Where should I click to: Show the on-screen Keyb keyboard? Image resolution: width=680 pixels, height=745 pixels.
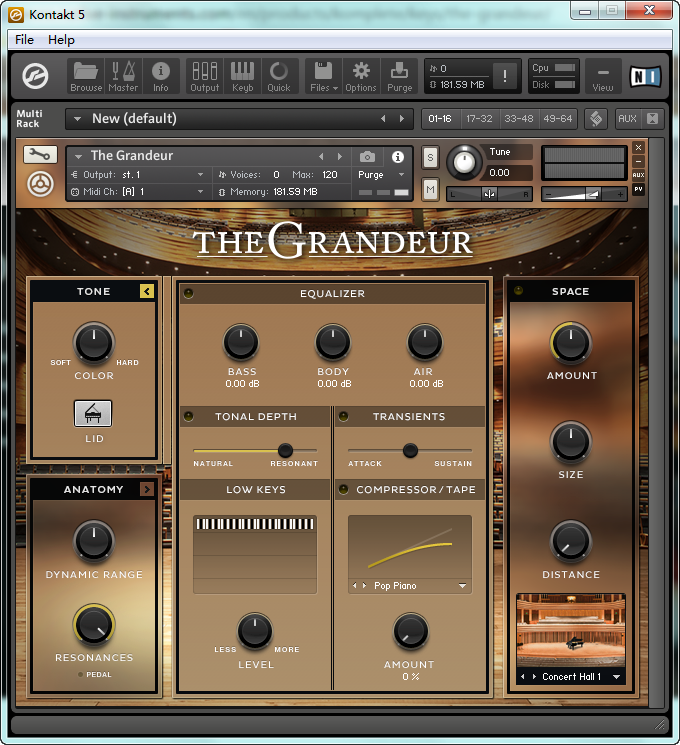(242, 76)
